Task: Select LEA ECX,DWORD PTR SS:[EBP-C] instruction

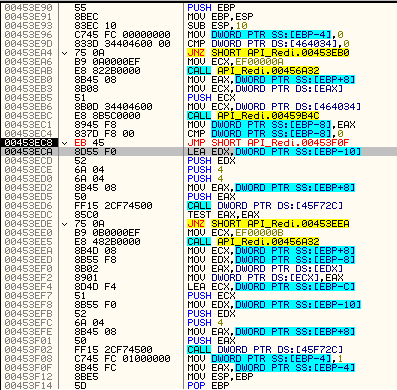Action: click(271, 286)
